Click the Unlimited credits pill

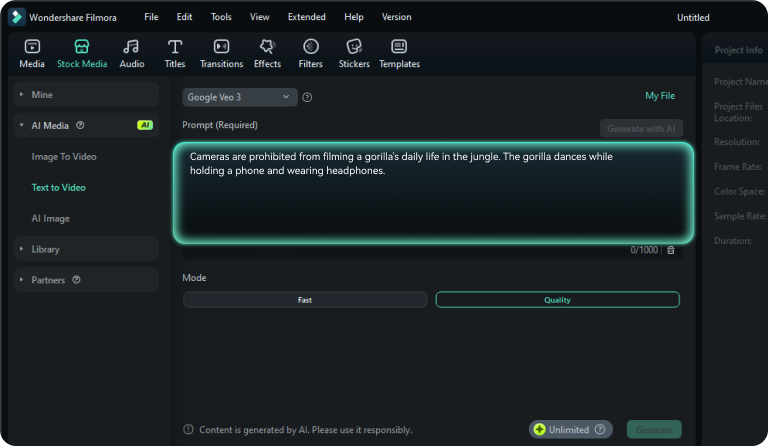point(571,429)
